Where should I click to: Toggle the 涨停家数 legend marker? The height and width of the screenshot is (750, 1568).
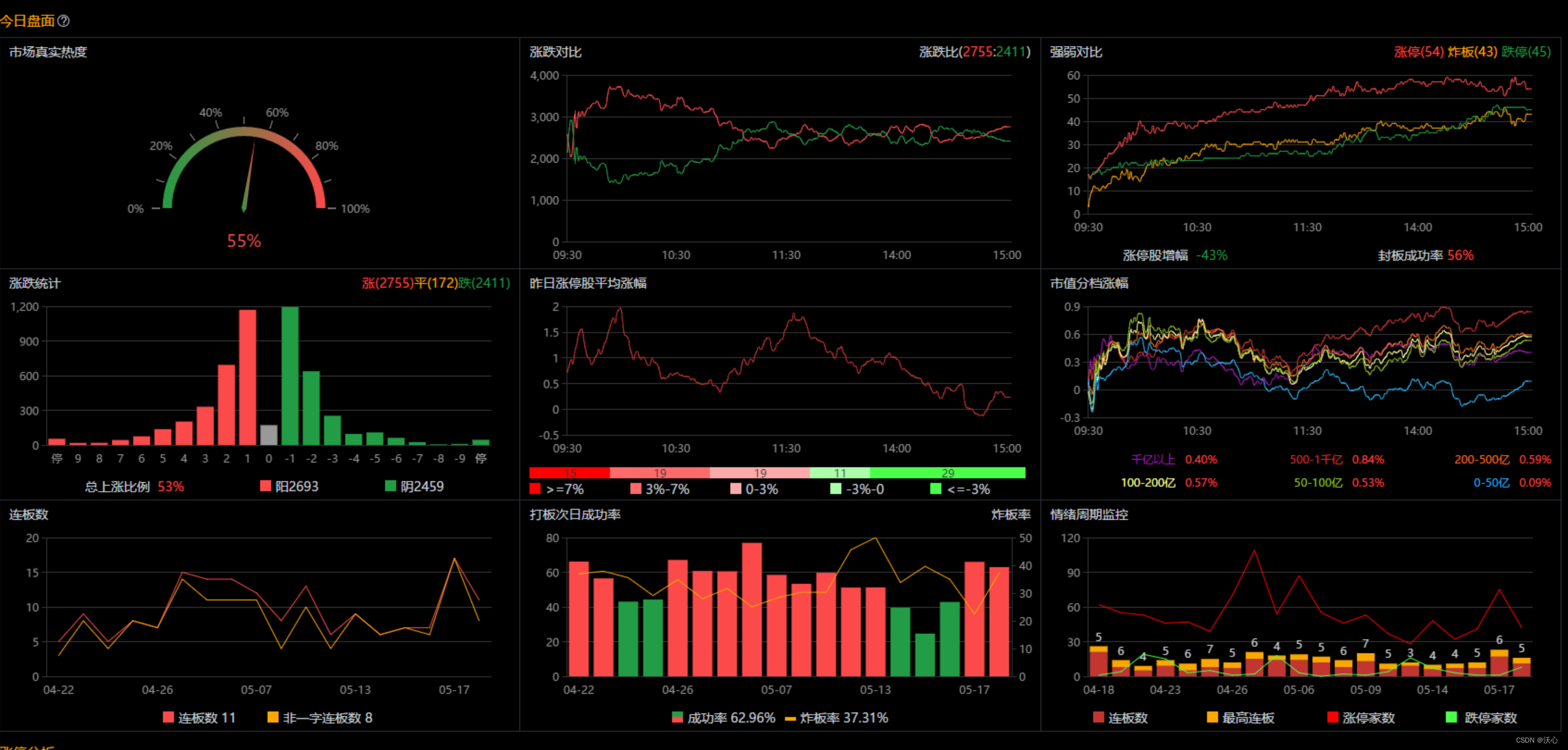click(1332, 717)
